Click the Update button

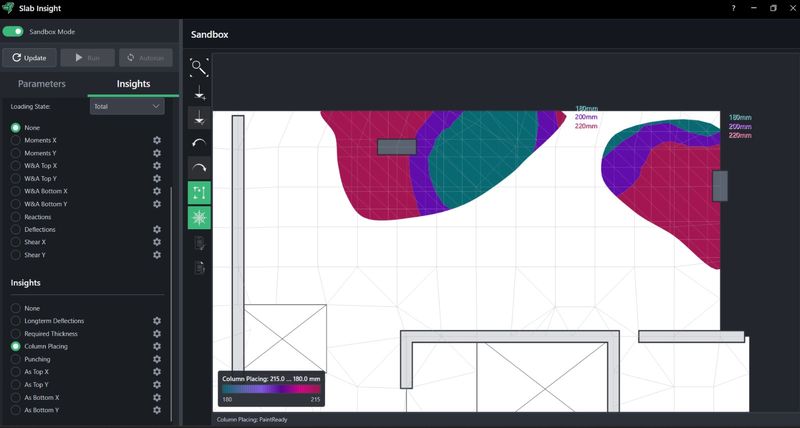click(29, 58)
